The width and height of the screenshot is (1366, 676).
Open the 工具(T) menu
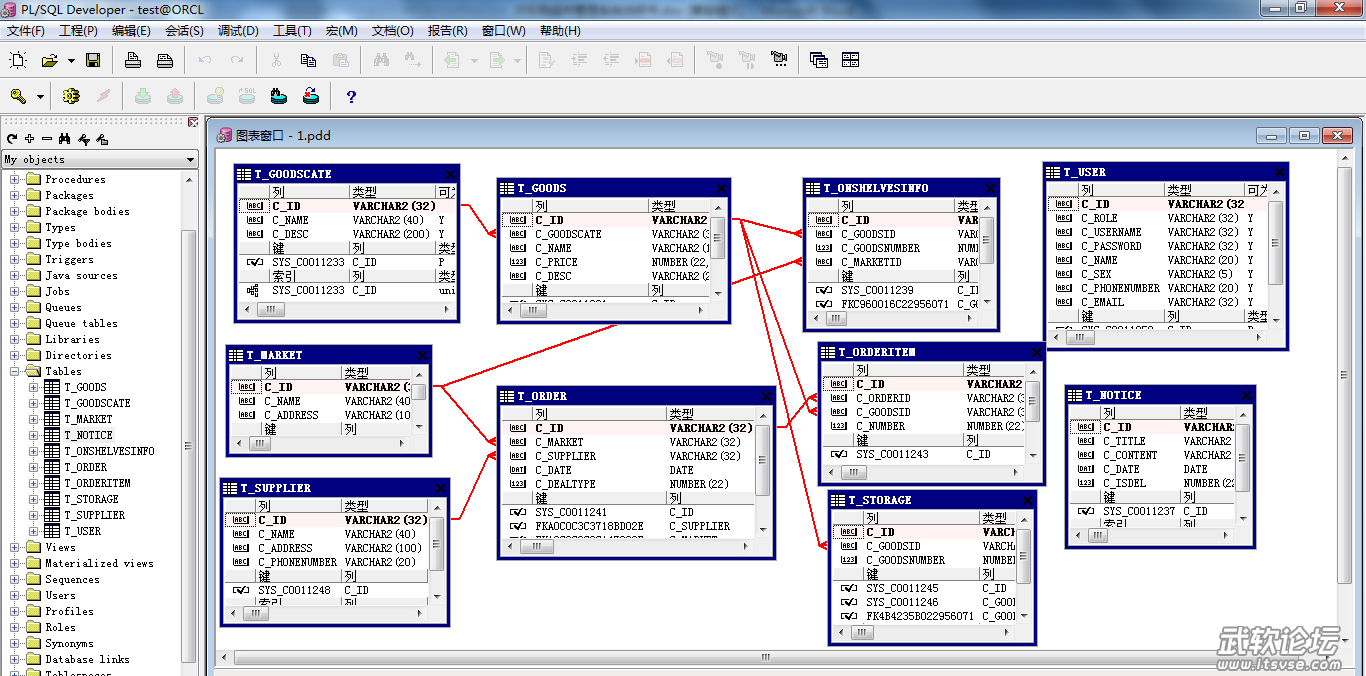point(292,31)
